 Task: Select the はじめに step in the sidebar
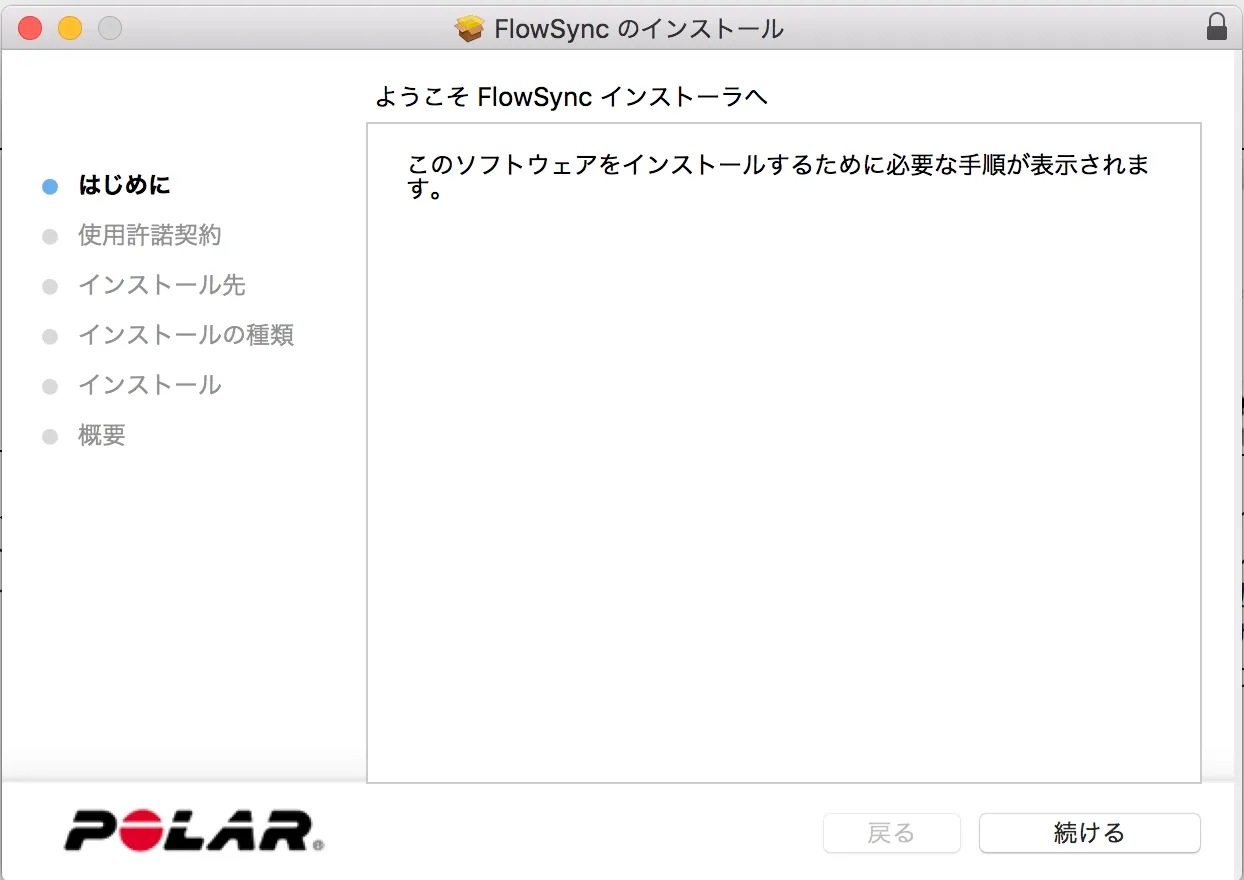pyautogui.click(x=124, y=185)
